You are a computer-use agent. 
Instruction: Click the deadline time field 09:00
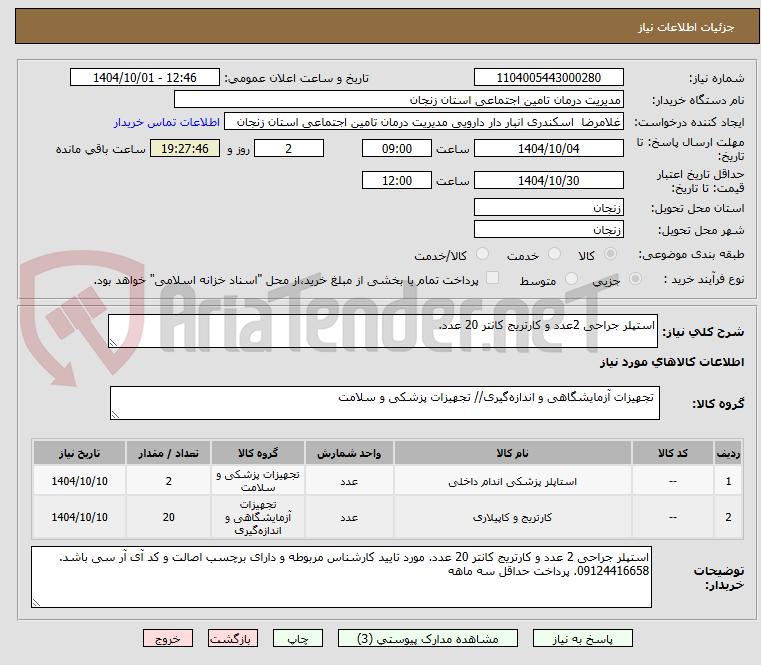point(397,149)
